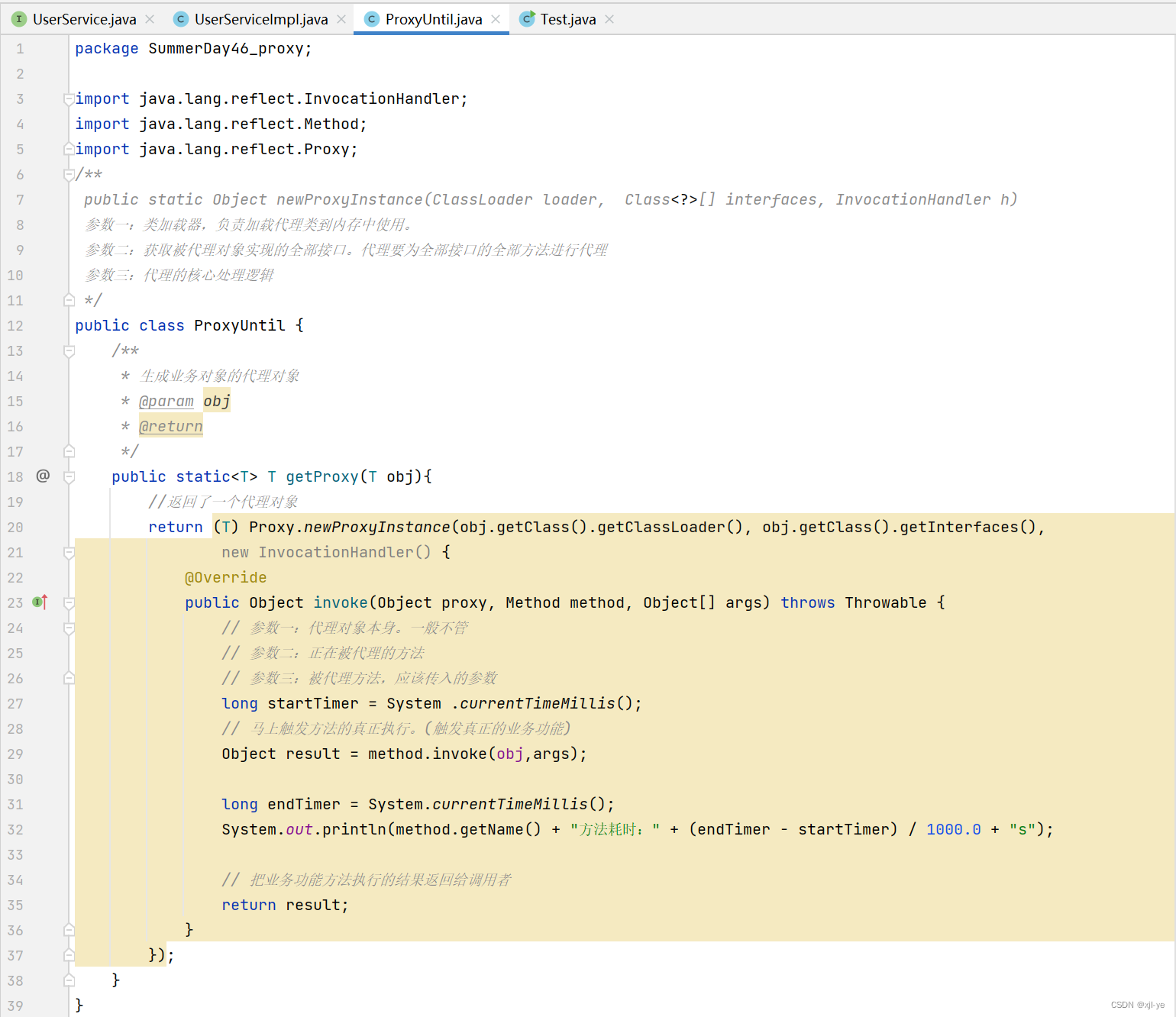
Task: Click the throws Throwable clause
Action: [854, 602]
